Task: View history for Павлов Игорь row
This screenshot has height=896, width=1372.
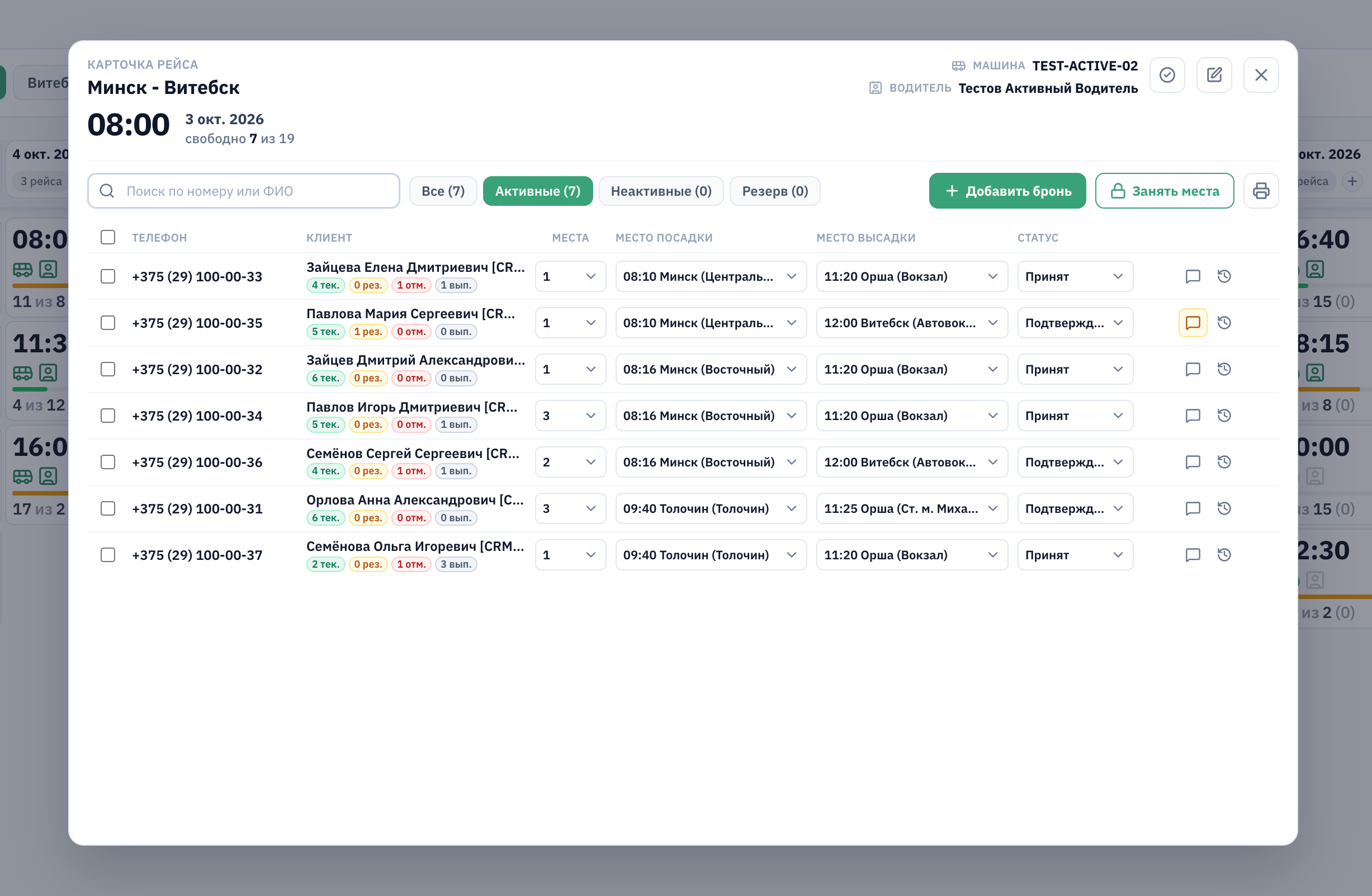Action: click(x=1224, y=416)
